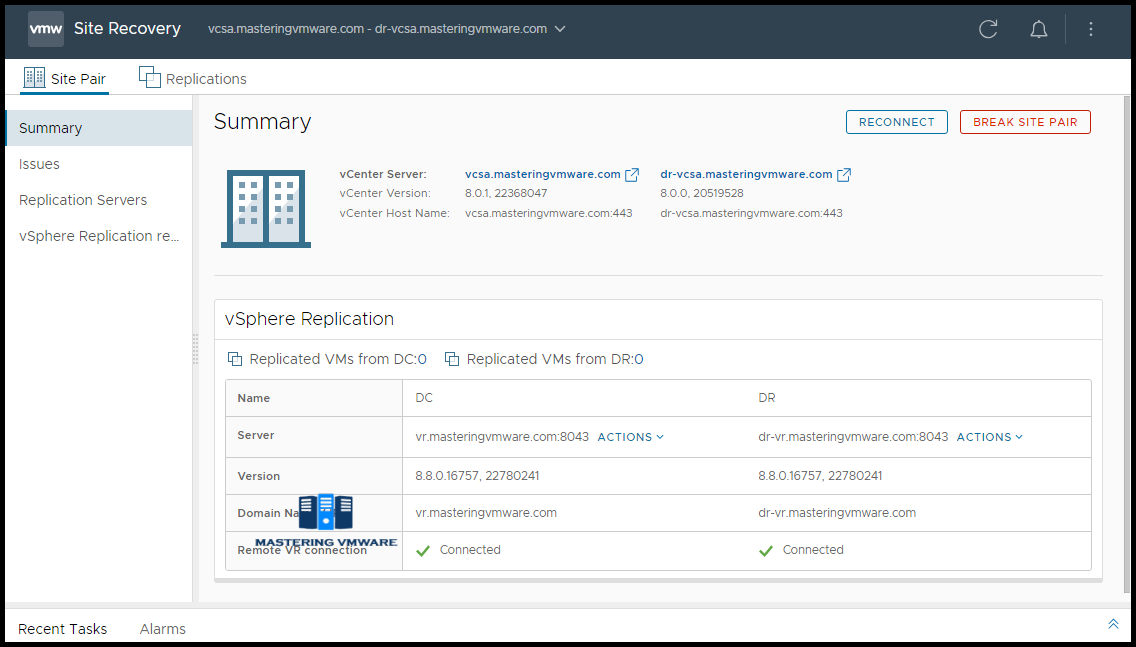The width and height of the screenshot is (1136, 647).
Task: Click the VMW logo in the header
Action: (45, 28)
